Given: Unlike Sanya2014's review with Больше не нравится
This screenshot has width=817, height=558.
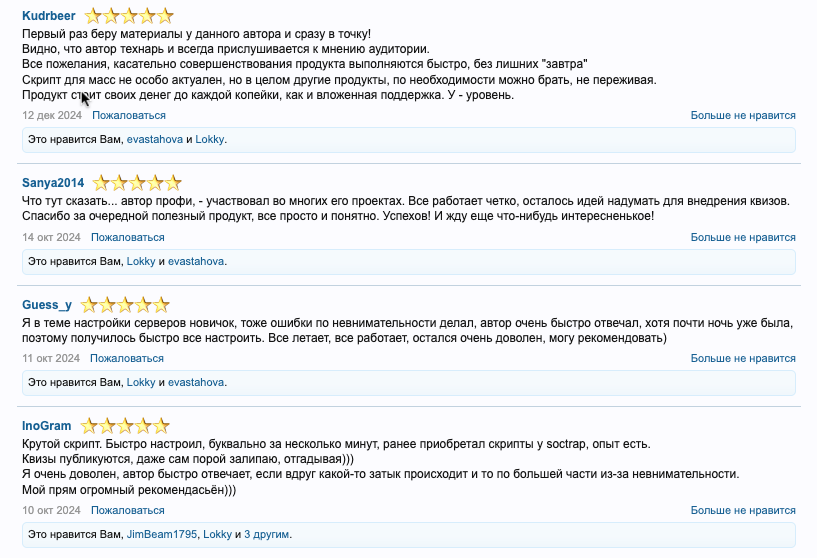Looking at the screenshot, I should coord(743,237).
